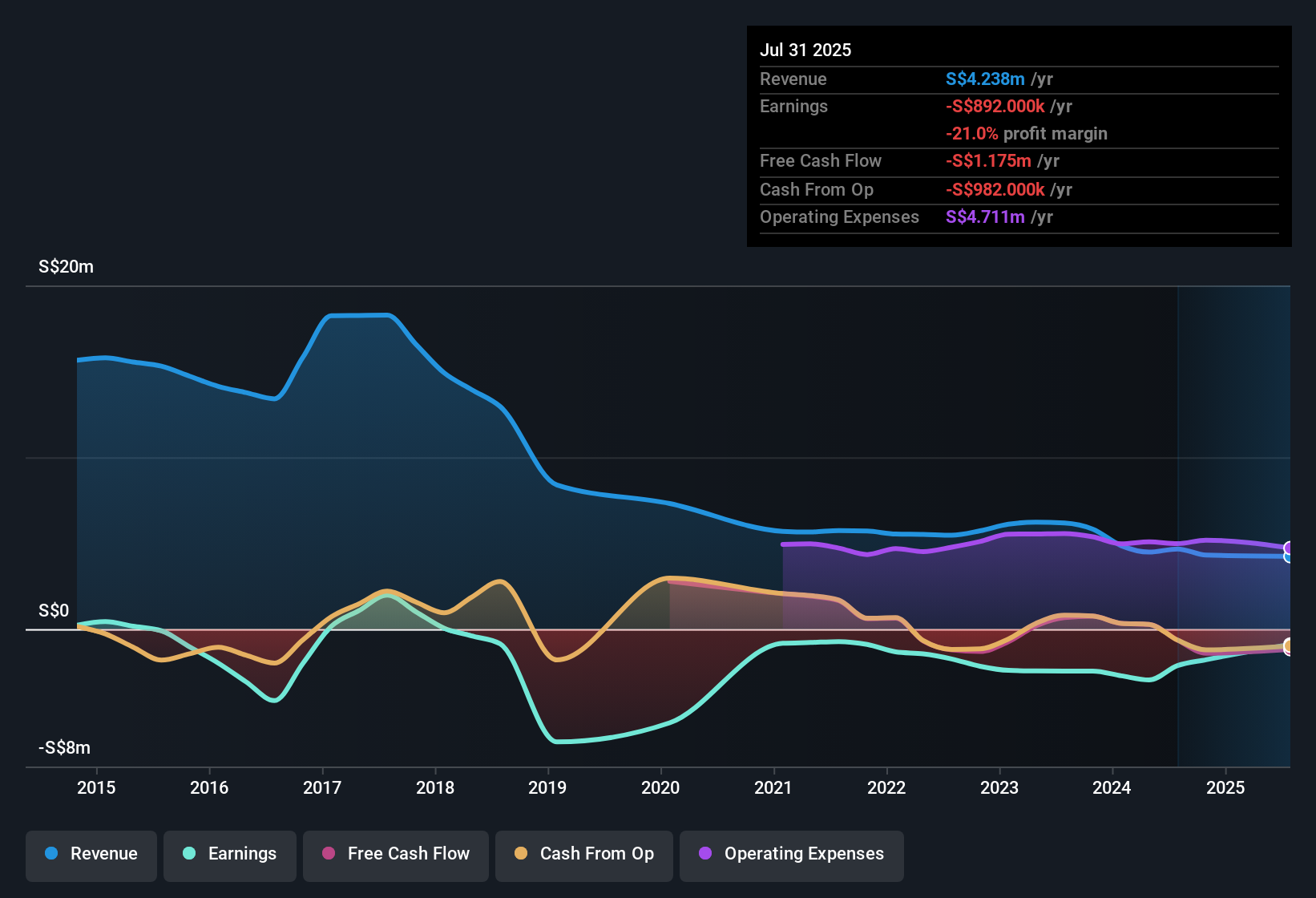Click the S$20m y-axis label

(66, 266)
